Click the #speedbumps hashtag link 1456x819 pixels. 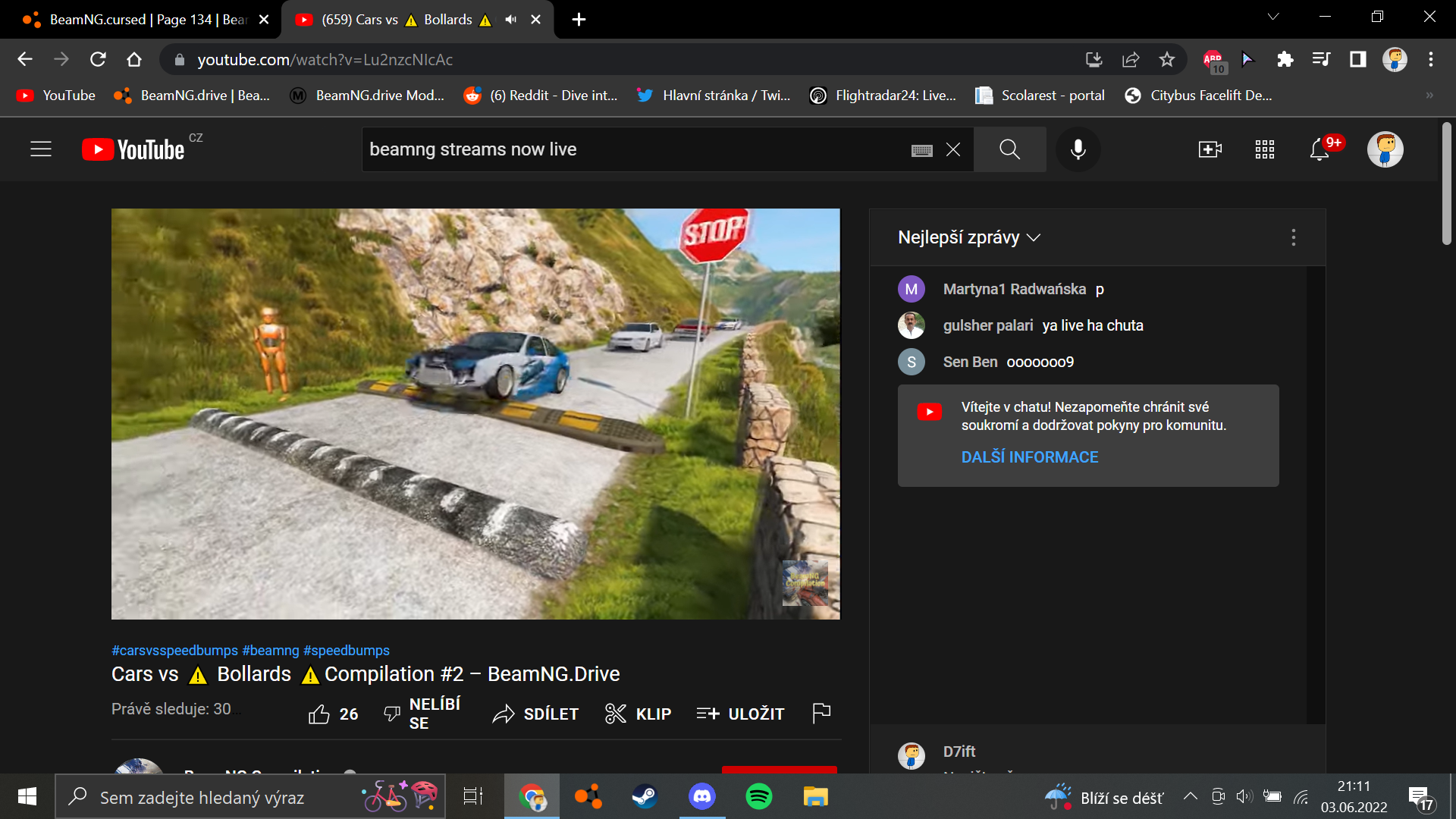click(346, 651)
